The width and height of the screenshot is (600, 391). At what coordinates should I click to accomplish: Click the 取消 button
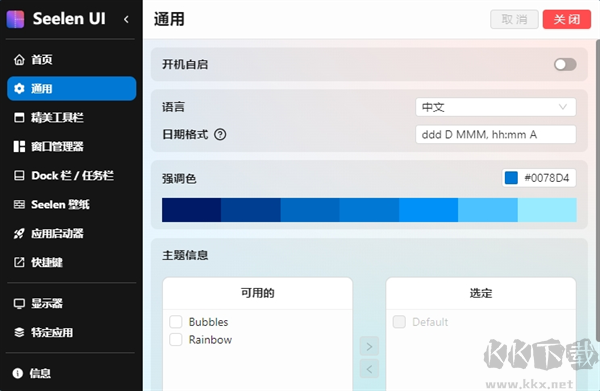[514, 19]
